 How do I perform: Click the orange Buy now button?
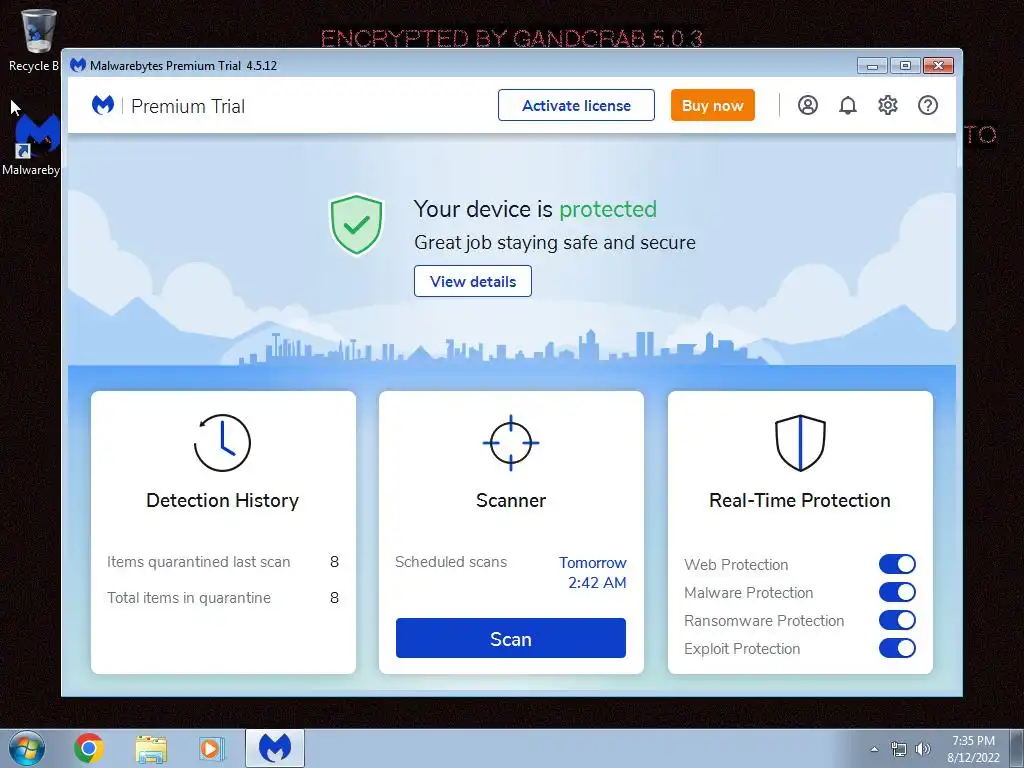[712, 105]
